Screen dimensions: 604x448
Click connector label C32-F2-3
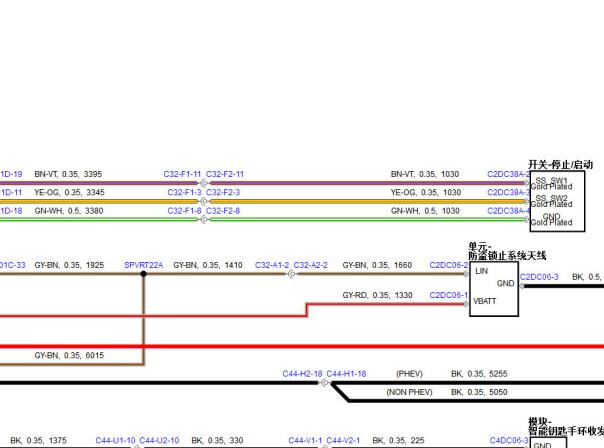point(223,192)
